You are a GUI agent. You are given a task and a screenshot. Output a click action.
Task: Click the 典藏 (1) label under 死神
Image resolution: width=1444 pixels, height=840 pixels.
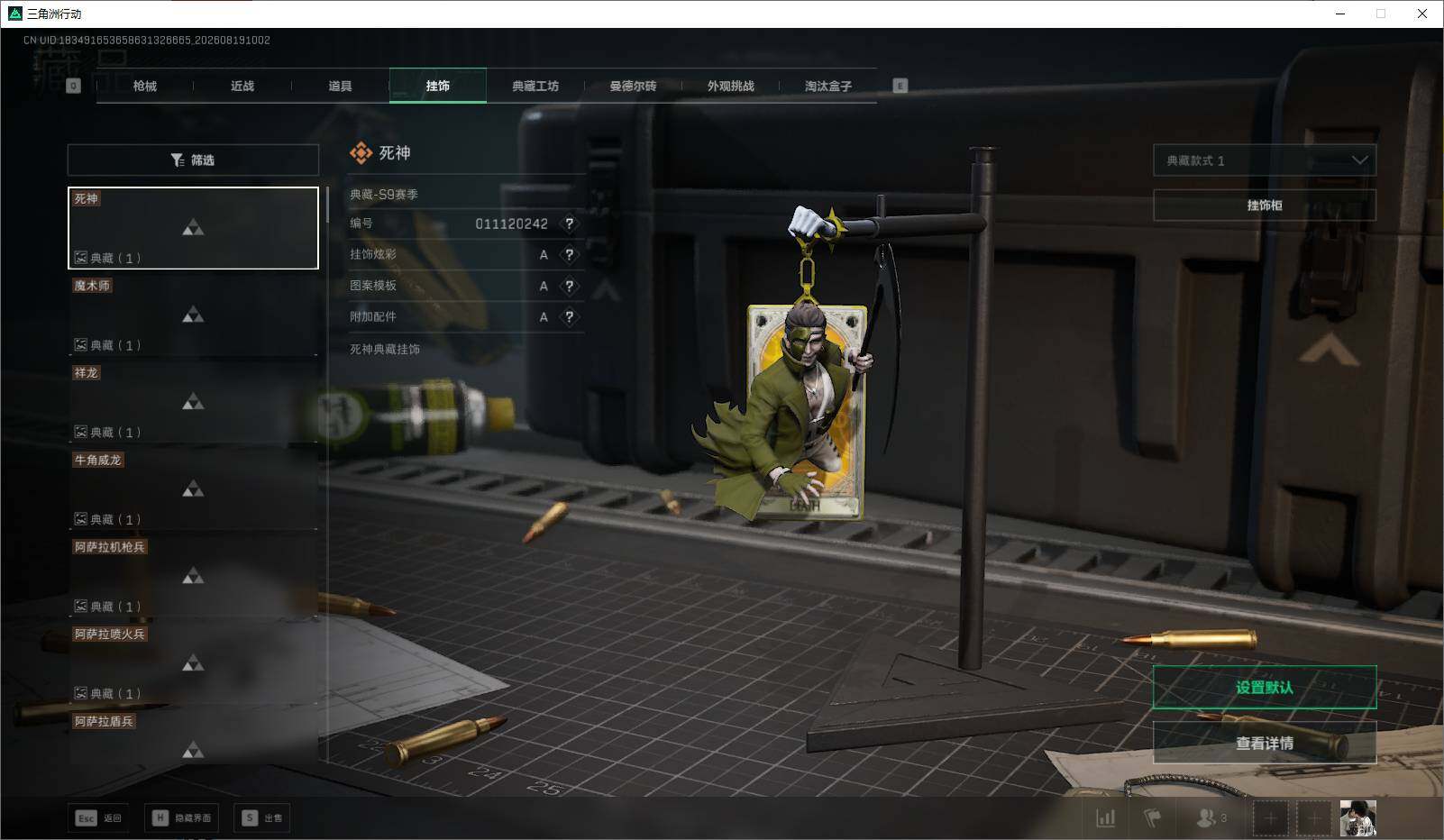pos(107,258)
